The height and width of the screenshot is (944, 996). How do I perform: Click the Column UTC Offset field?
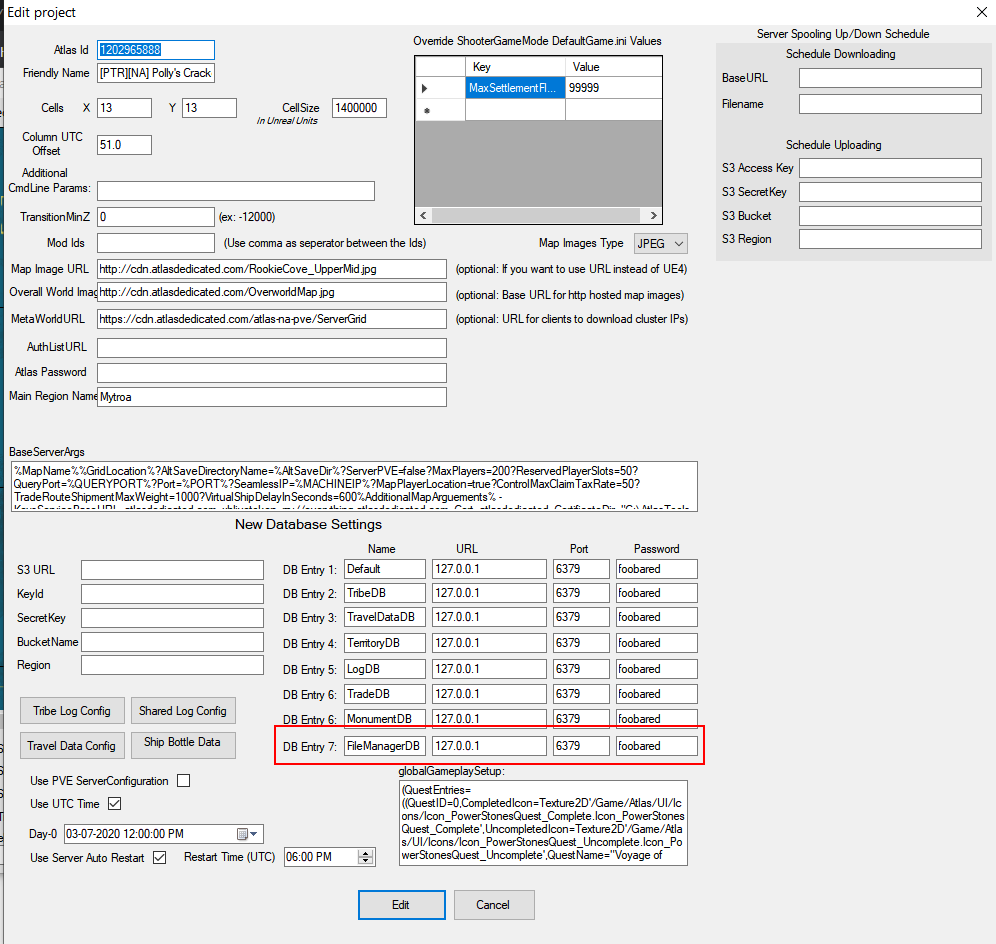pos(124,145)
